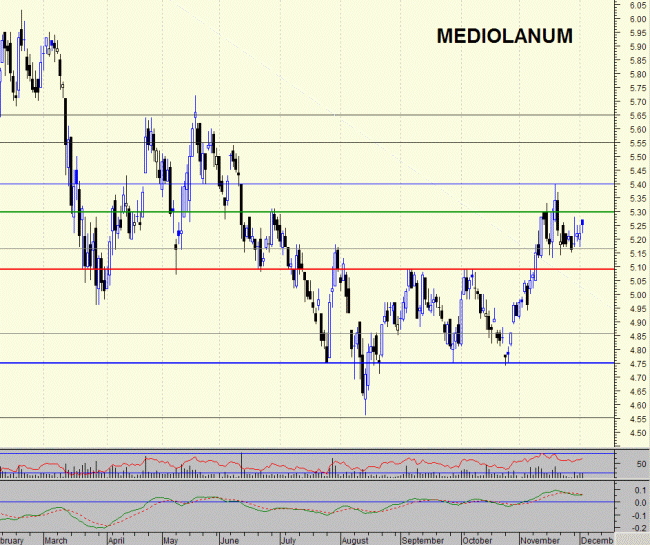Click the October month label

[477, 540]
